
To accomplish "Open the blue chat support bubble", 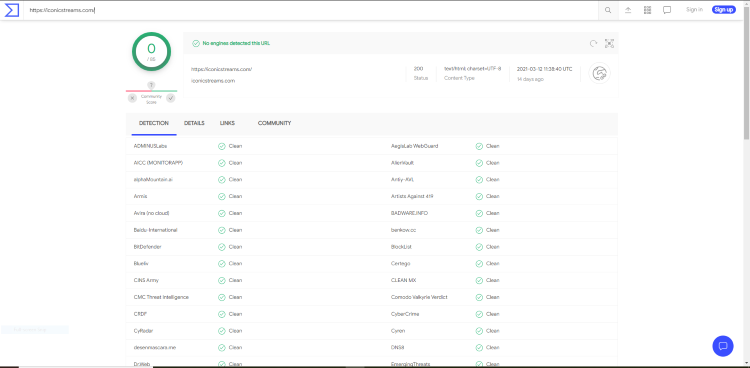I will point(723,346).
